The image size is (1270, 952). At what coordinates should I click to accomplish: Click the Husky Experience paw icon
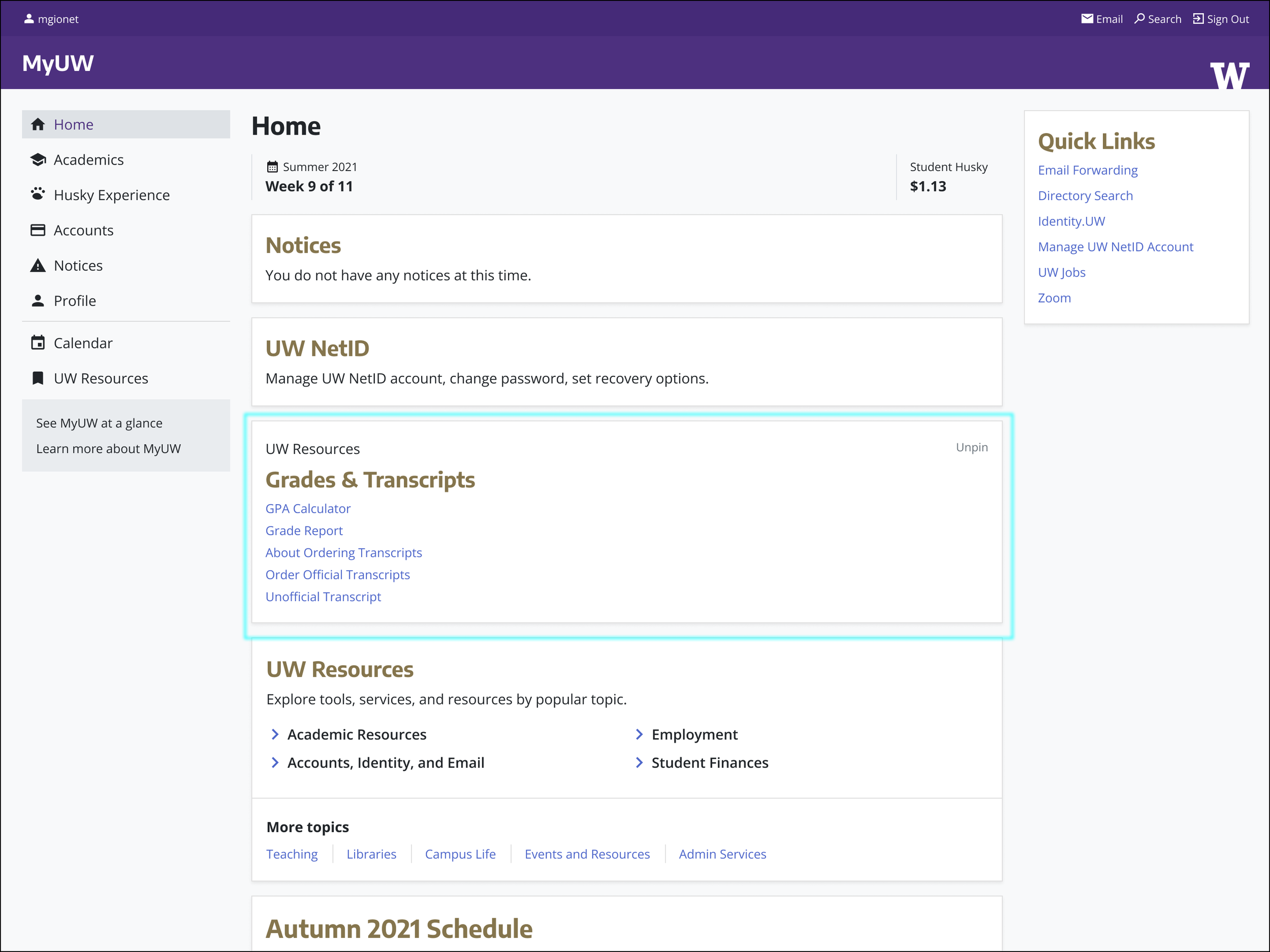coord(38,194)
